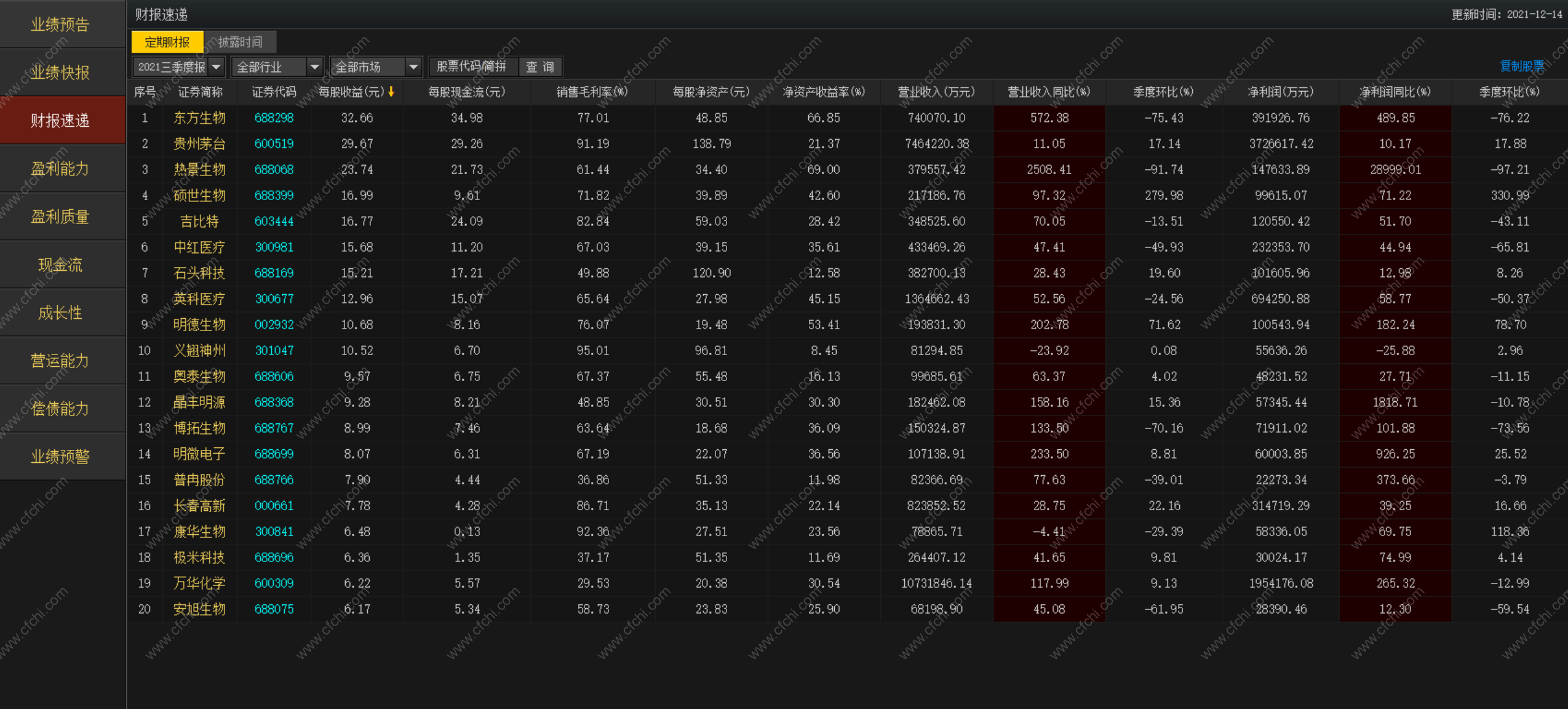Switch to the 披露时间 tab
The image size is (1568, 709).
click(240, 42)
